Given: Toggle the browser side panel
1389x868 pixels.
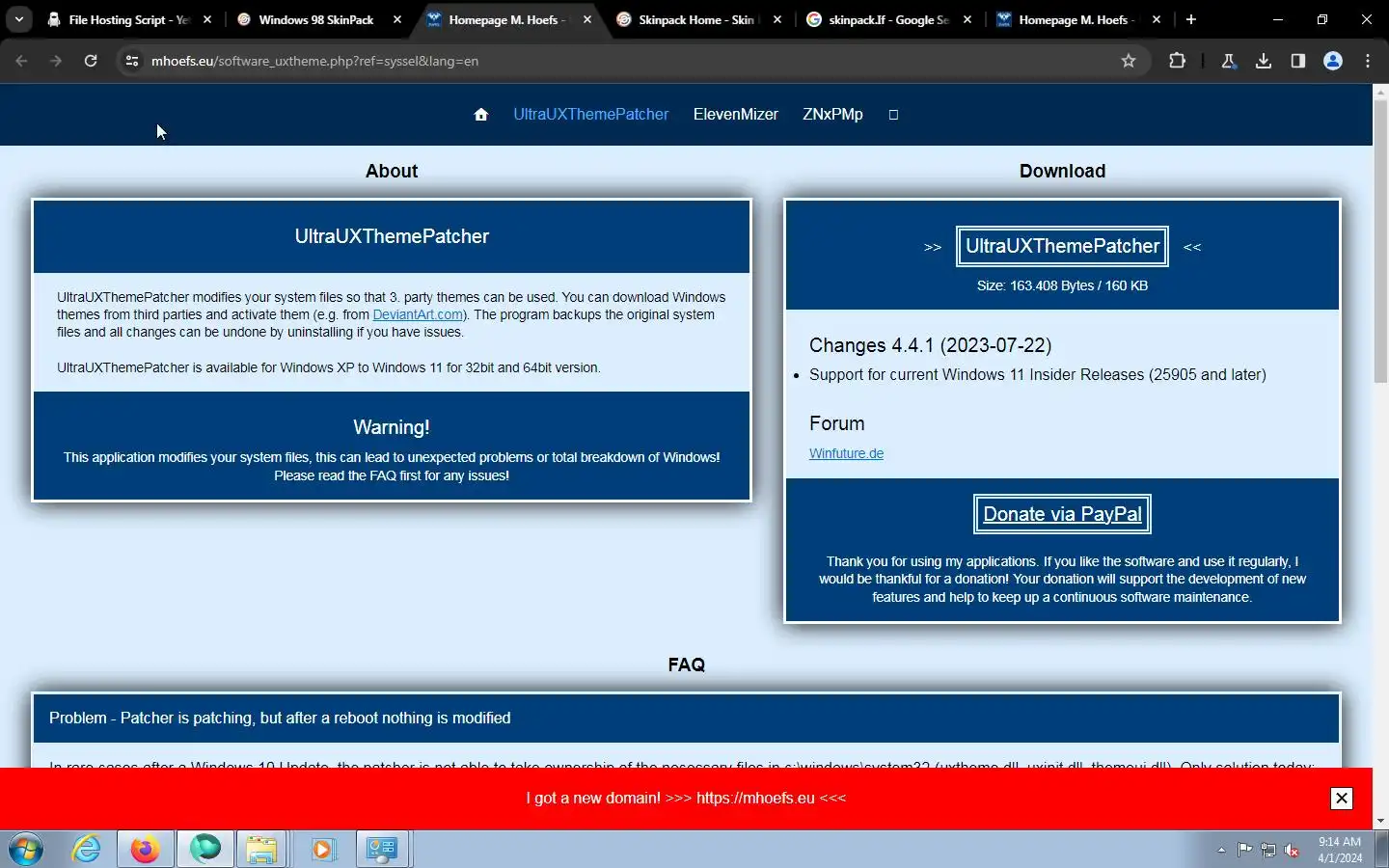Looking at the screenshot, I should tap(1298, 61).
